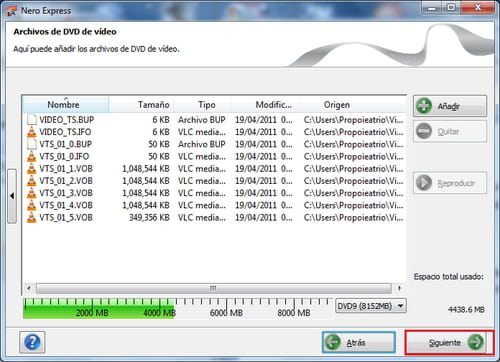Click the green disc capacity usage bar
The height and width of the screenshot is (362, 500).
99,308
